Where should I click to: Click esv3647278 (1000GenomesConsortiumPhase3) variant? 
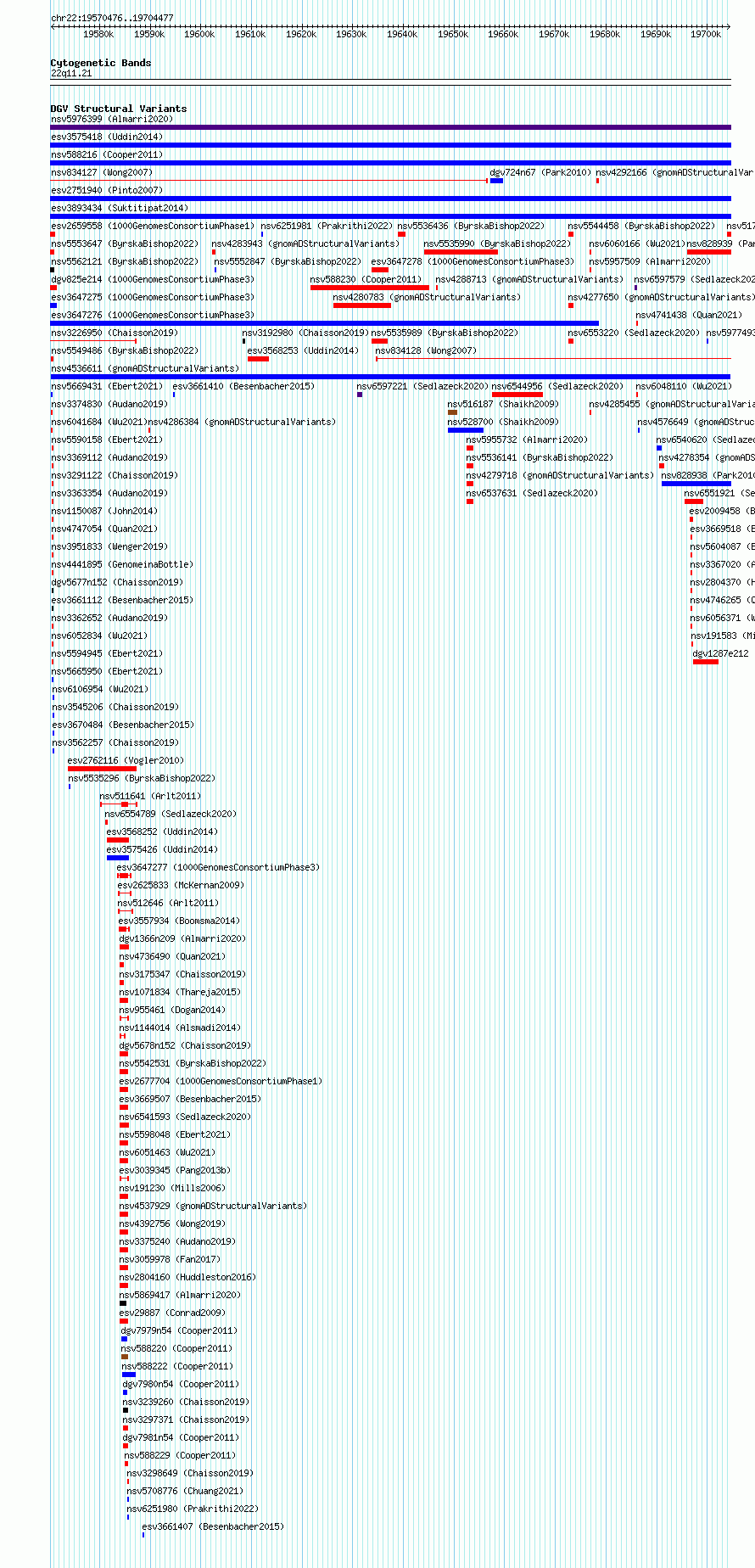[473, 261]
